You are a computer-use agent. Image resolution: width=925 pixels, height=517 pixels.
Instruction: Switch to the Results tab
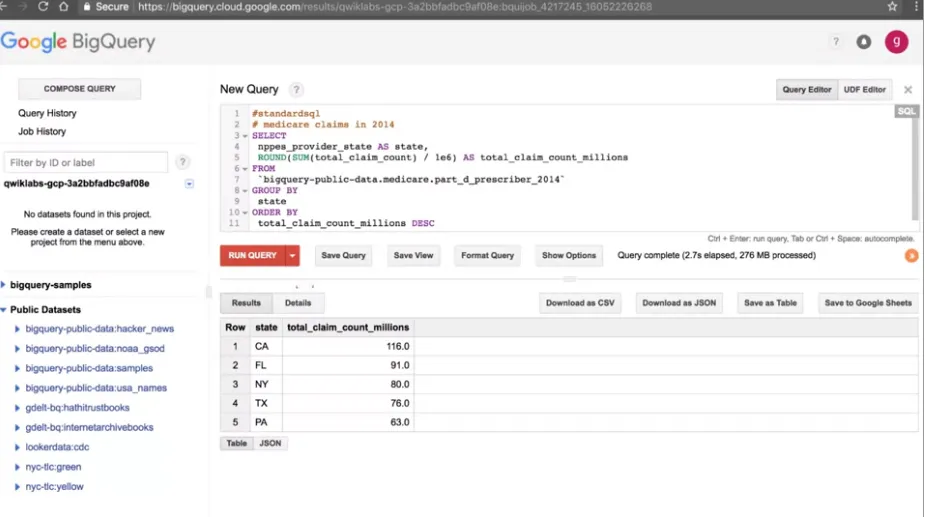246,303
